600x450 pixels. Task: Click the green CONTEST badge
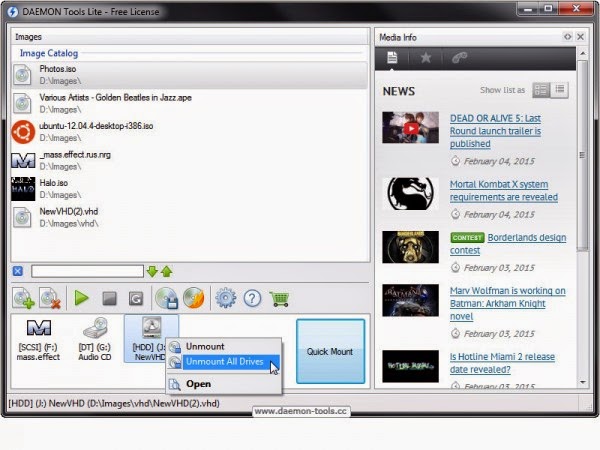pos(467,238)
